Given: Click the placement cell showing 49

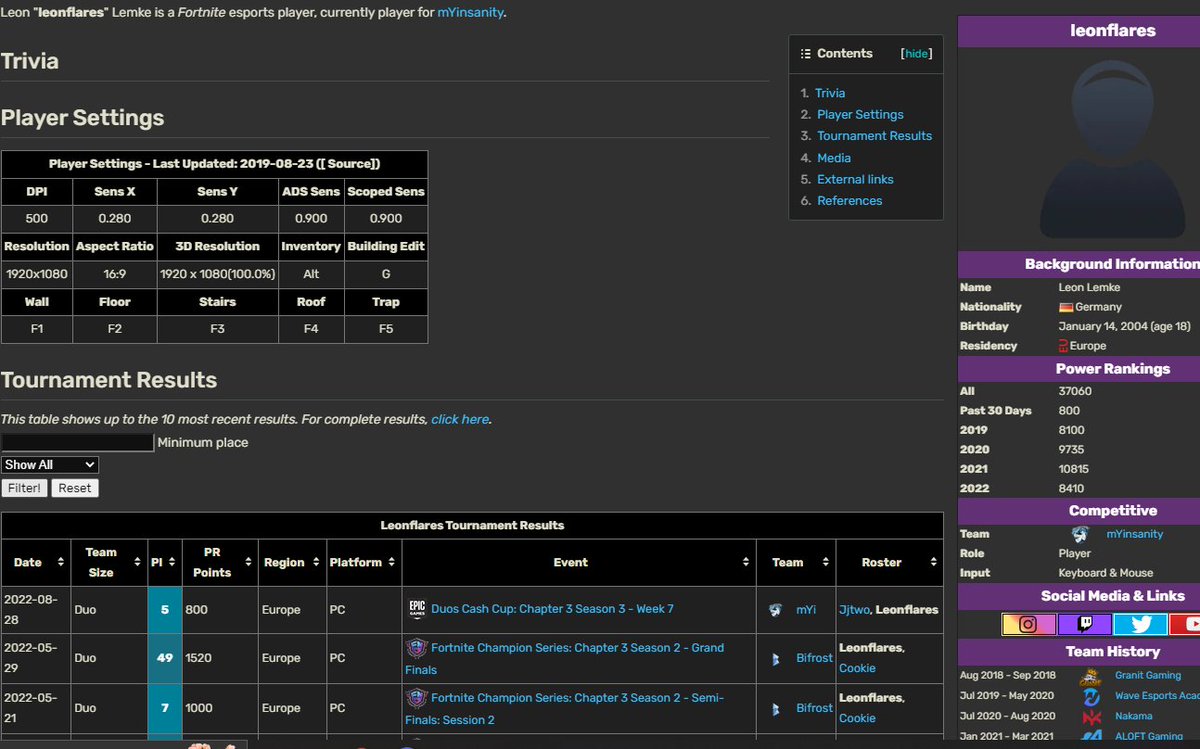Looking at the screenshot, I should pos(165,658).
